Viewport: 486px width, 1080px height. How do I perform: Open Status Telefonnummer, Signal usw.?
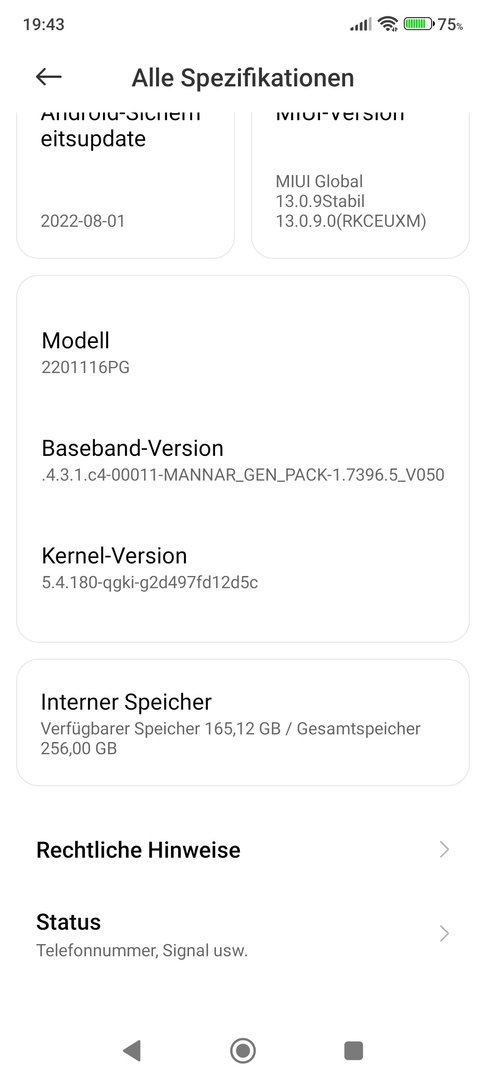243,934
